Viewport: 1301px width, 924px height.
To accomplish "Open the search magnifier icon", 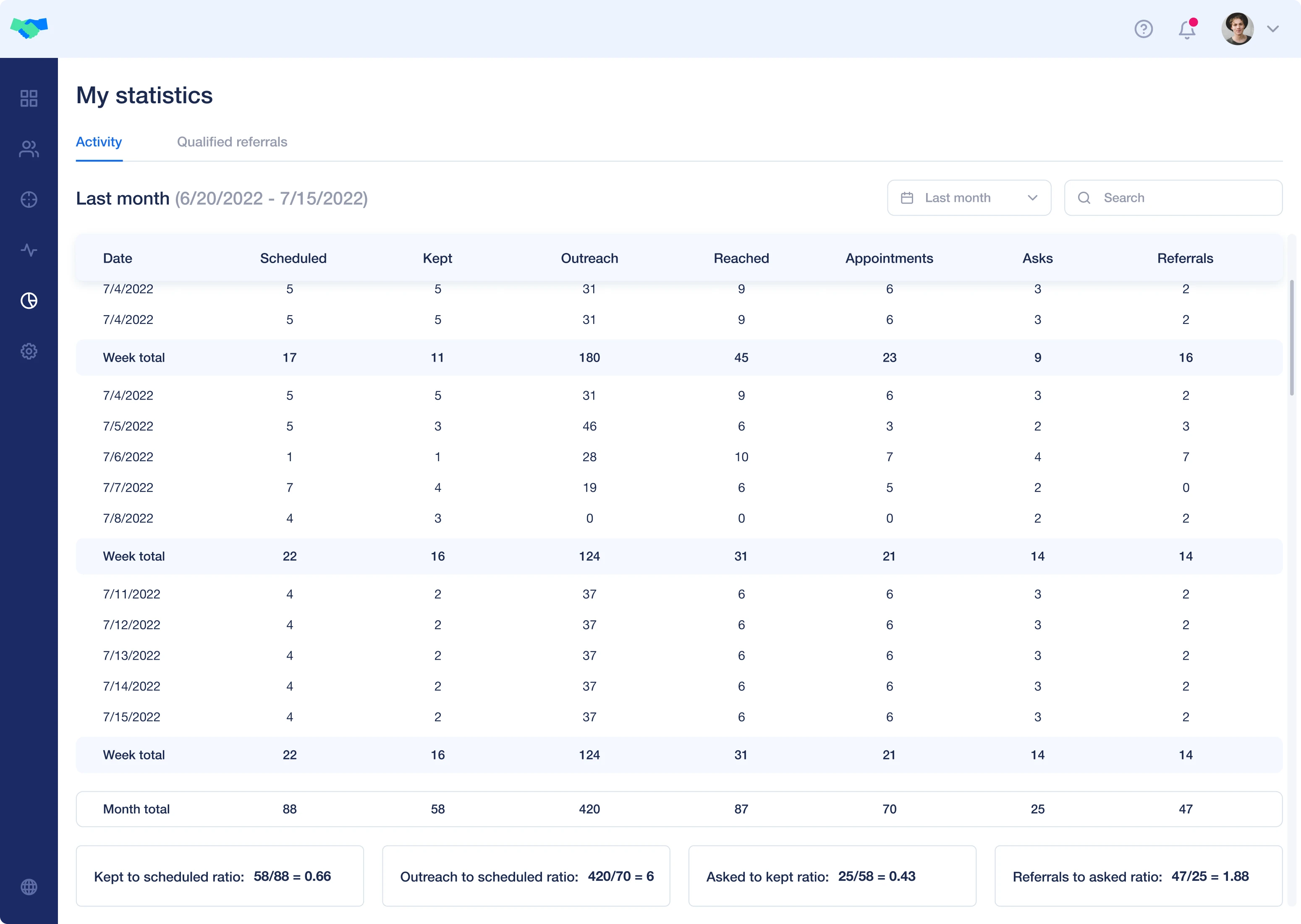I will [1084, 198].
